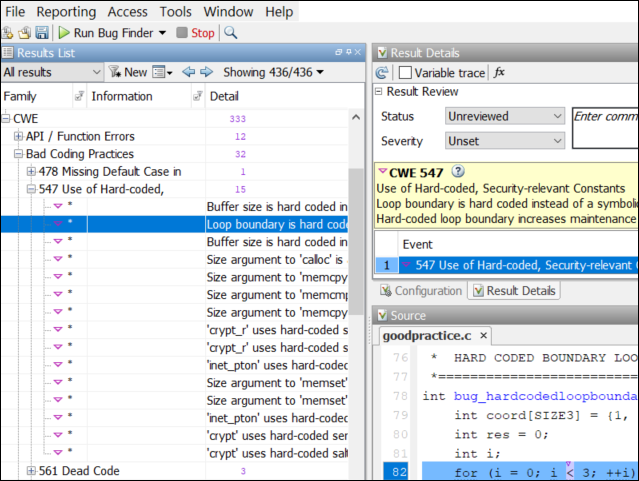The width and height of the screenshot is (639, 481).
Task: Click the Enter comment text field
Action: (x=606, y=128)
